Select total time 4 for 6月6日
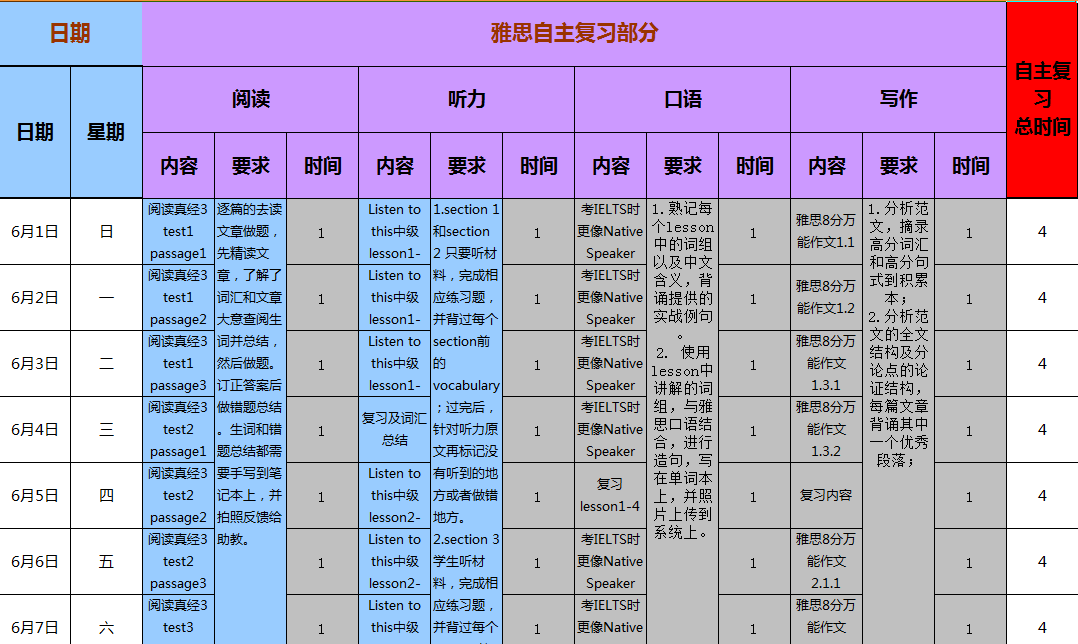 (x=1042, y=562)
